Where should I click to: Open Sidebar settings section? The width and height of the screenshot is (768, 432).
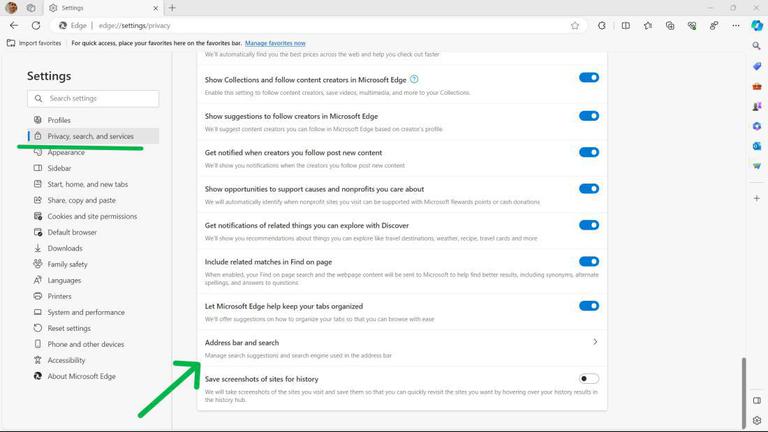coord(93,168)
